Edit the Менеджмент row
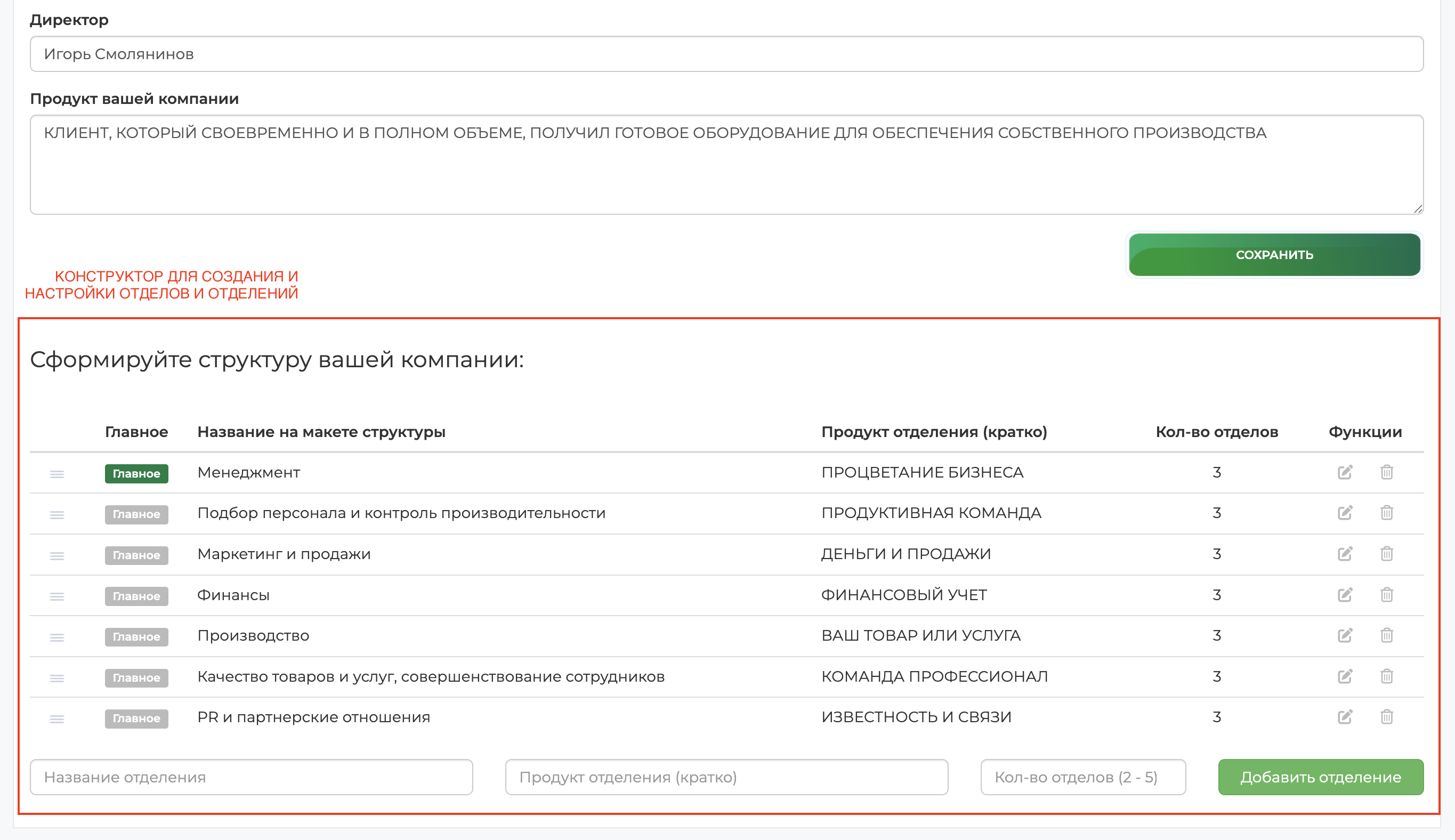This screenshot has height=840, width=1455. click(x=1345, y=472)
